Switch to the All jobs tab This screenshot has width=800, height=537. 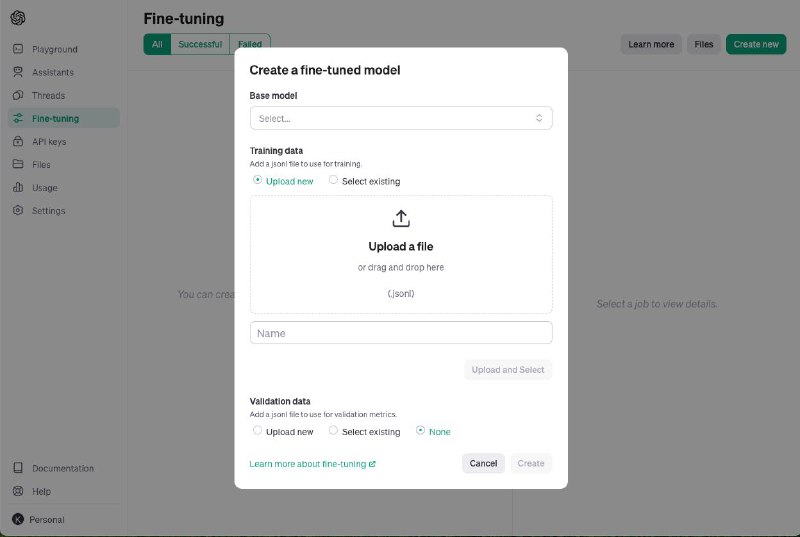point(157,44)
